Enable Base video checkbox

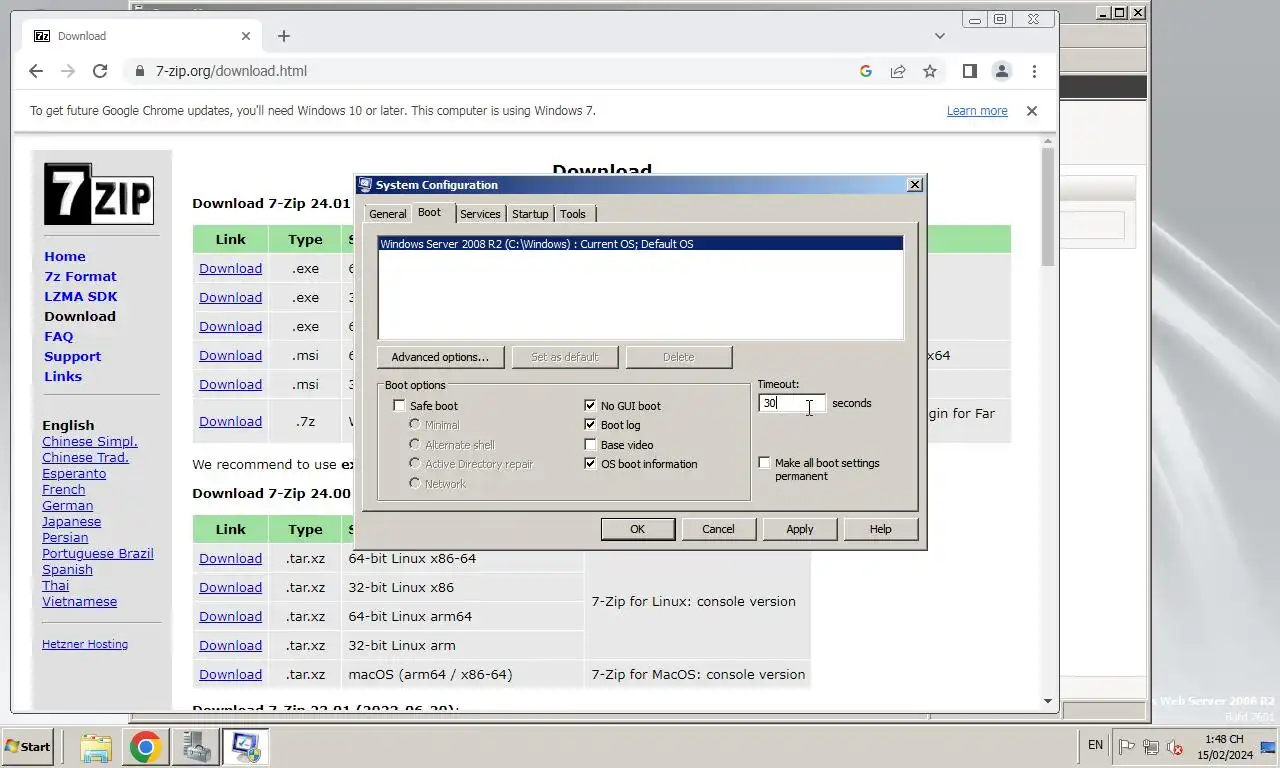(x=590, y=445)
